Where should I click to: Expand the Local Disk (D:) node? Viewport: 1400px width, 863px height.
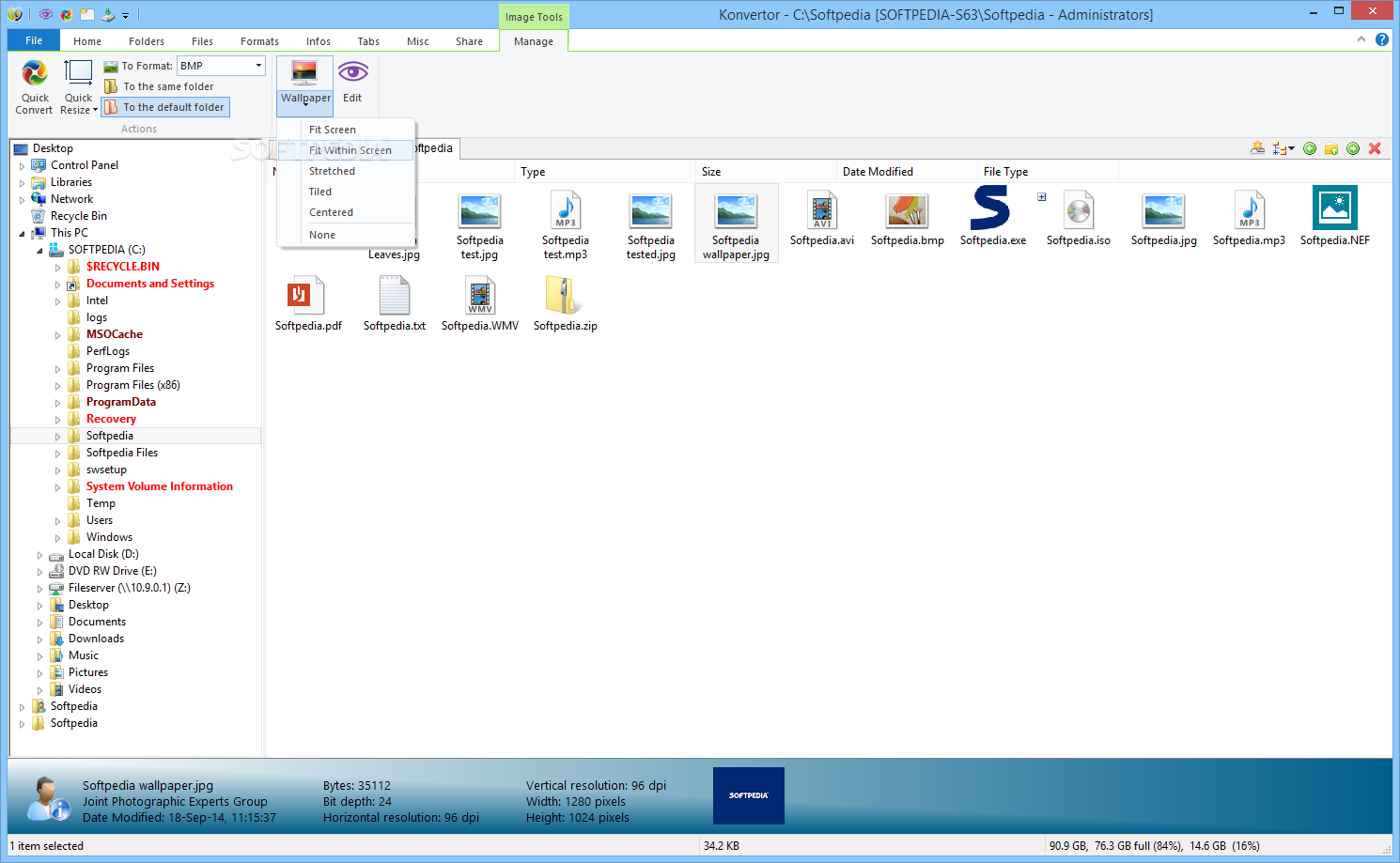click(x=39, y=555)
